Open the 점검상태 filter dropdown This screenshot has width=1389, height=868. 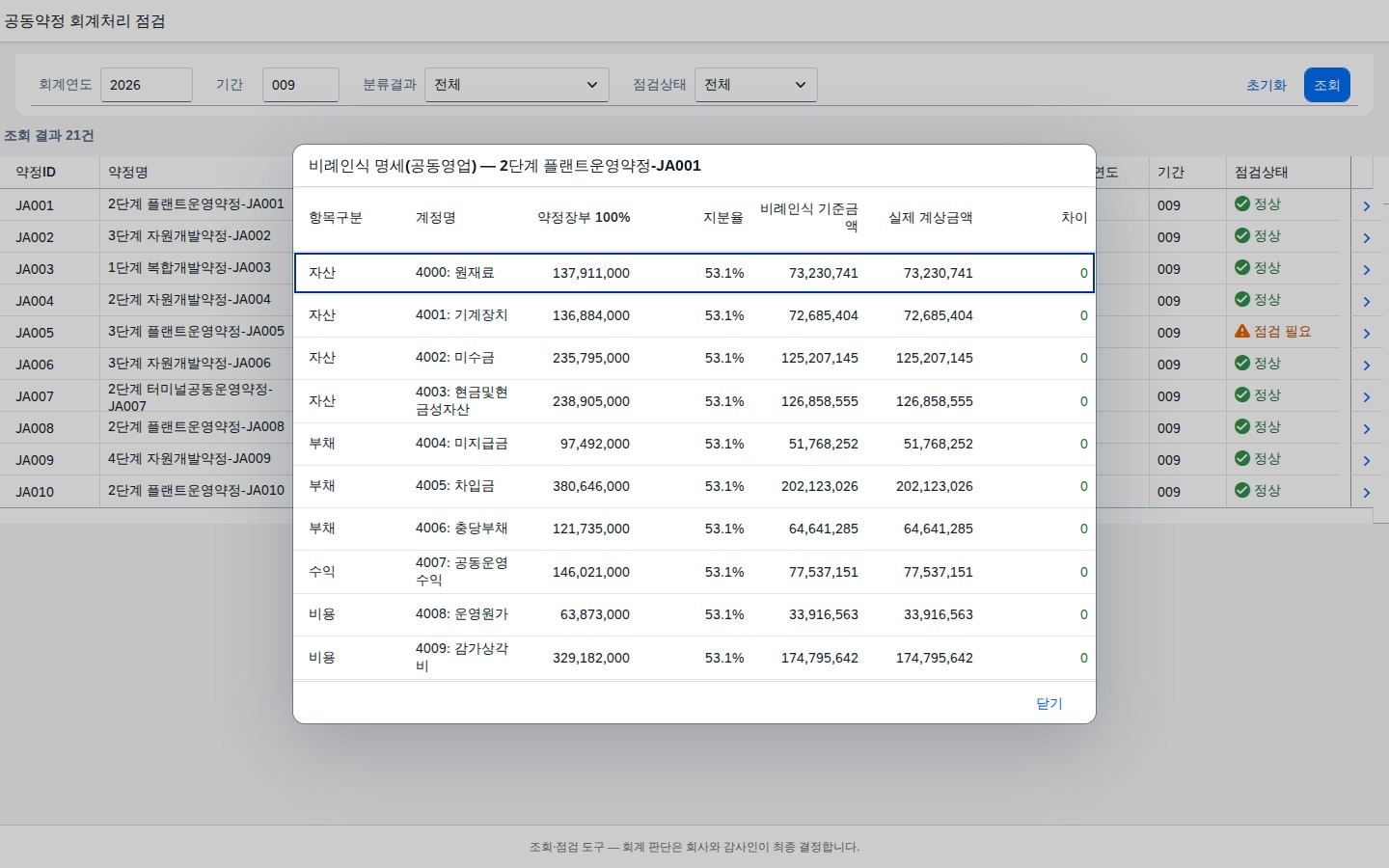[756, 85]
